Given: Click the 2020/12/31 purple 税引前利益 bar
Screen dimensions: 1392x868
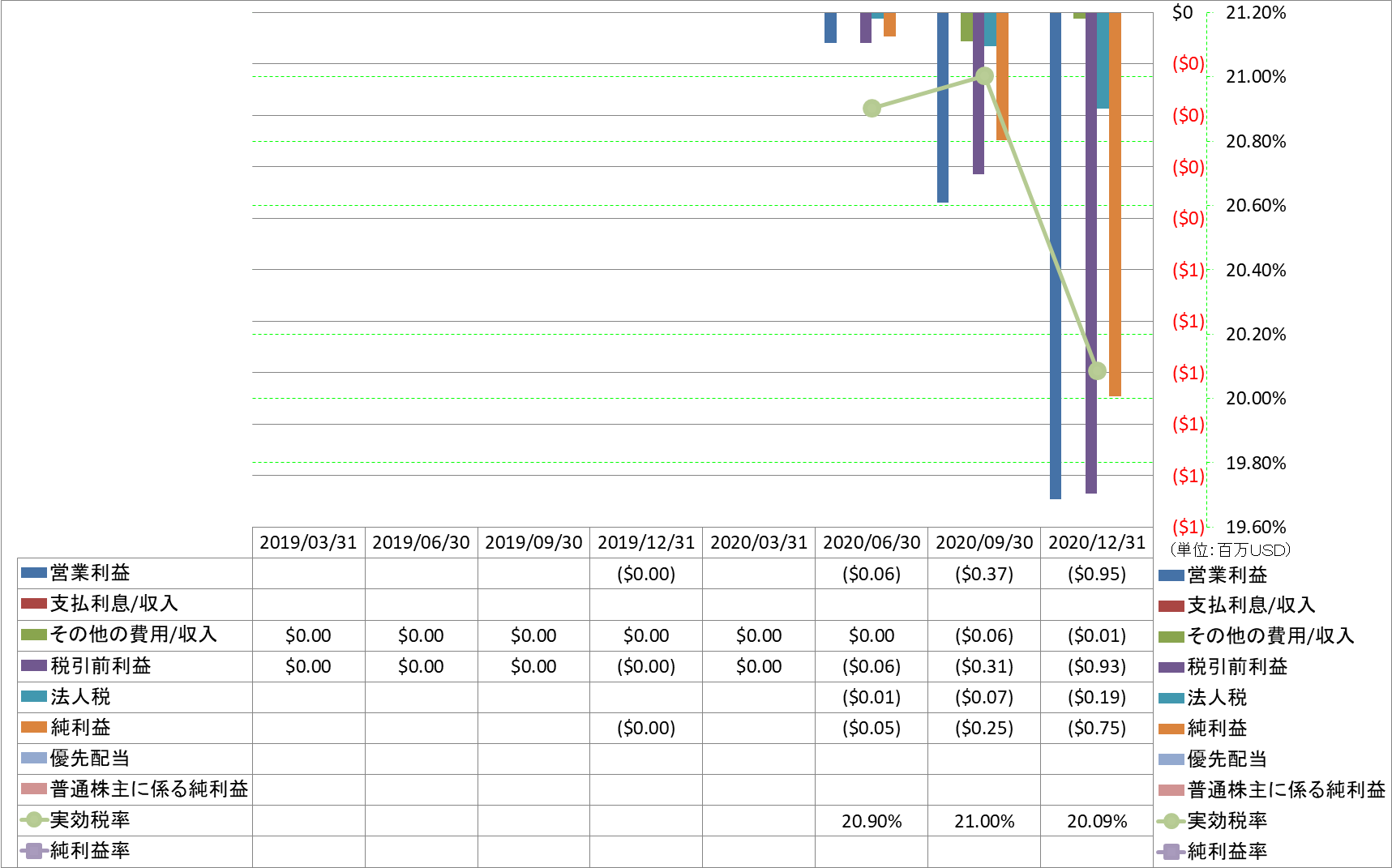Looking at the screenshot, I should (x=1091, y=253).
